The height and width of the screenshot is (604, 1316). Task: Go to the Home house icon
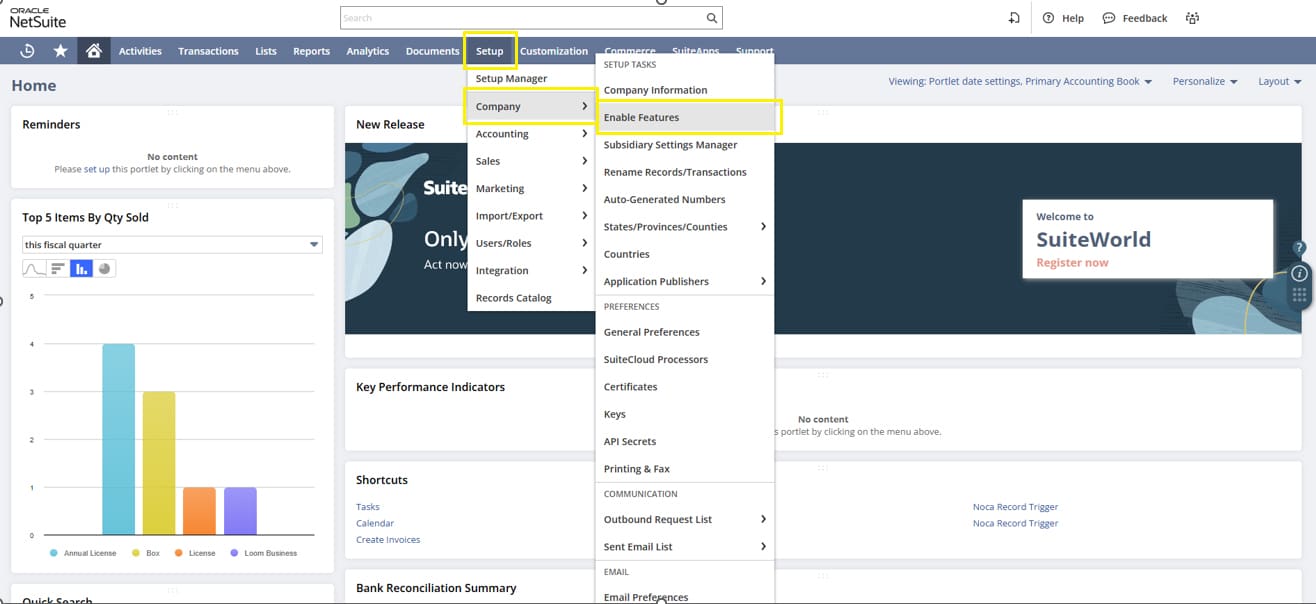coord(93,51)
